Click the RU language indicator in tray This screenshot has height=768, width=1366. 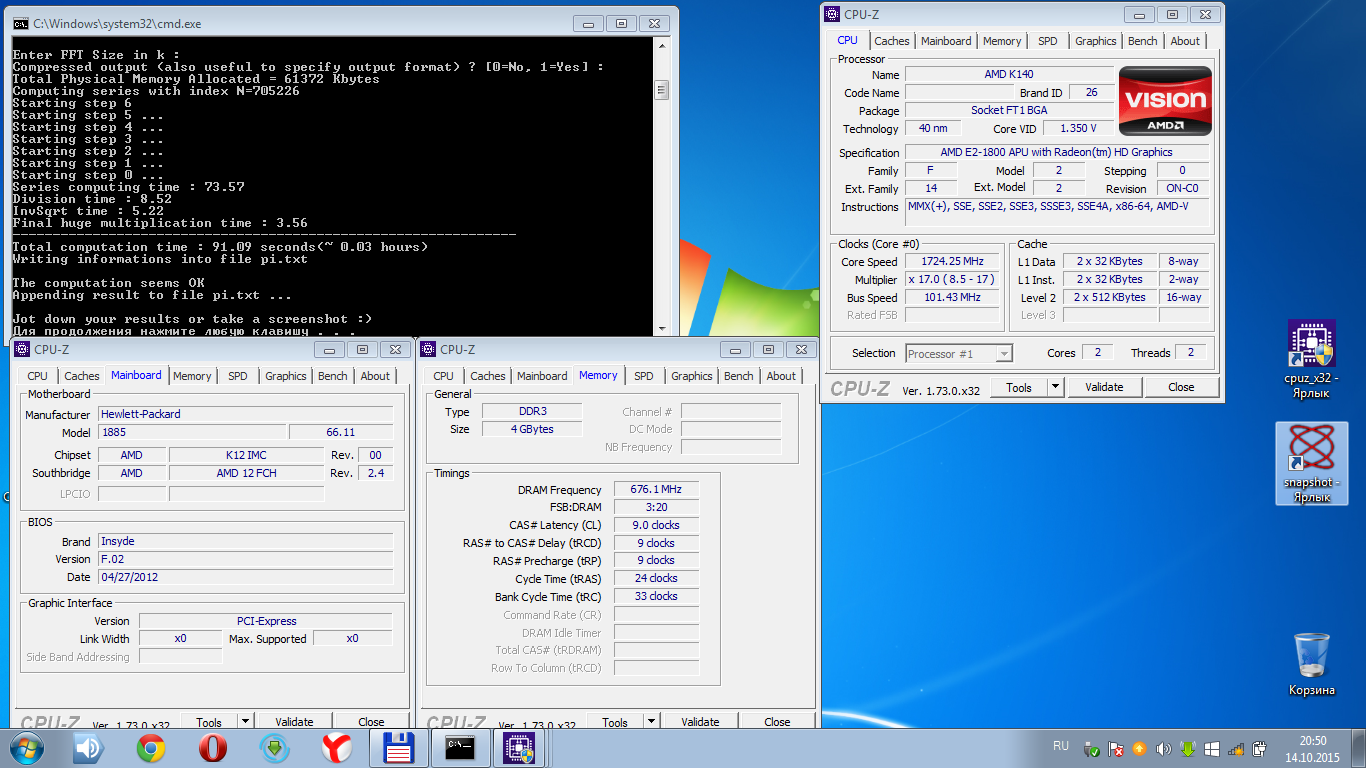click(1061, 746)
